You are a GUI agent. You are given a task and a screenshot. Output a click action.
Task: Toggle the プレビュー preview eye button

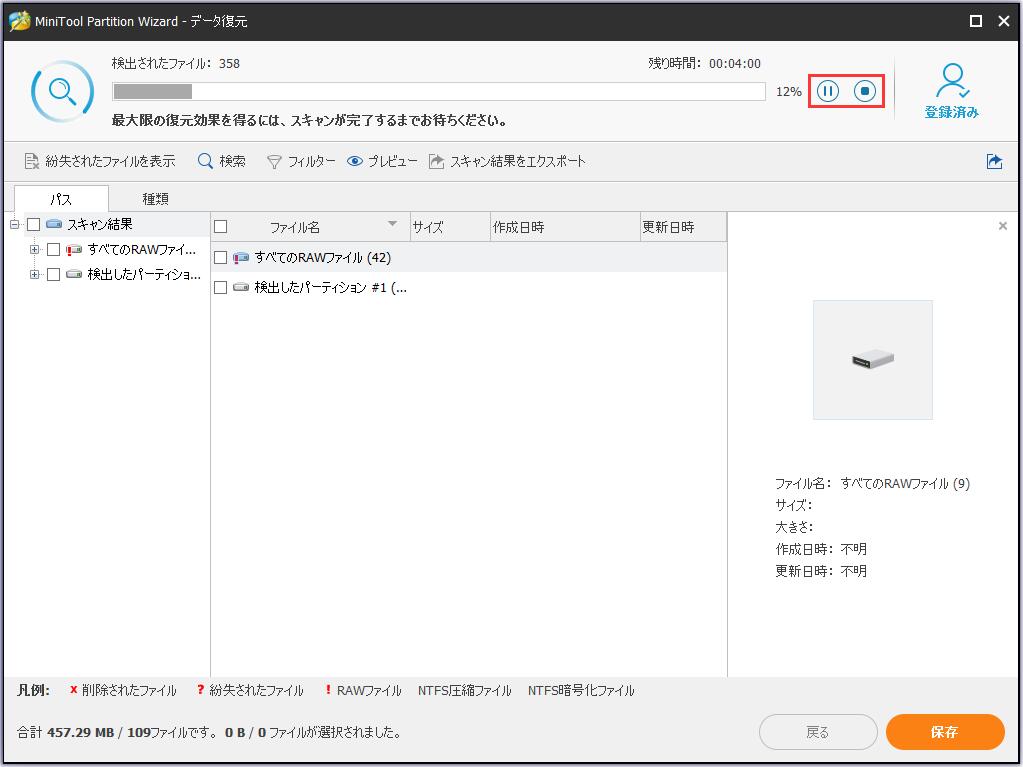(382, 161)
